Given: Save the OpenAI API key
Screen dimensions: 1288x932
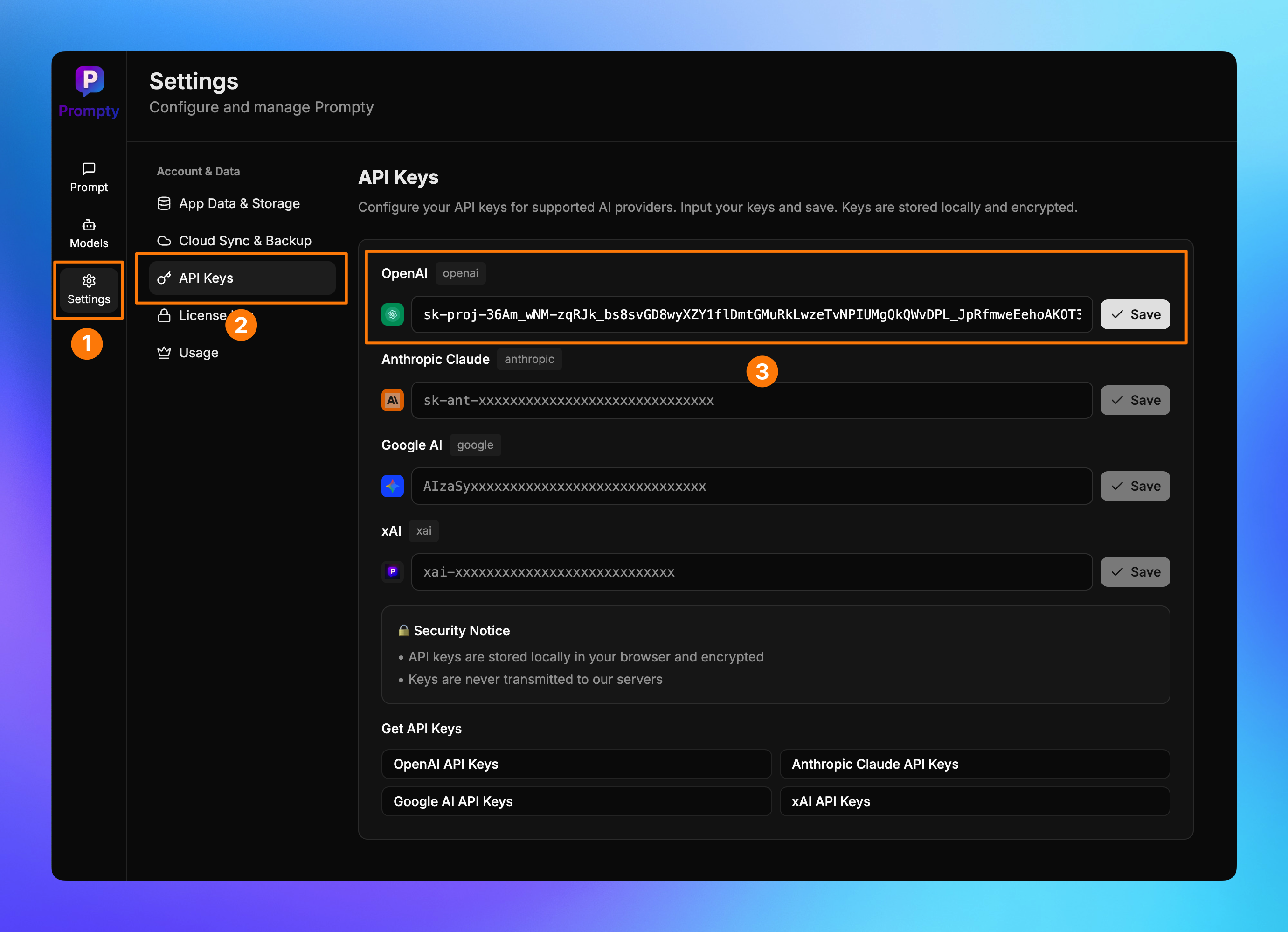Looking at the screenshot, I should (x=1135, y=315).
